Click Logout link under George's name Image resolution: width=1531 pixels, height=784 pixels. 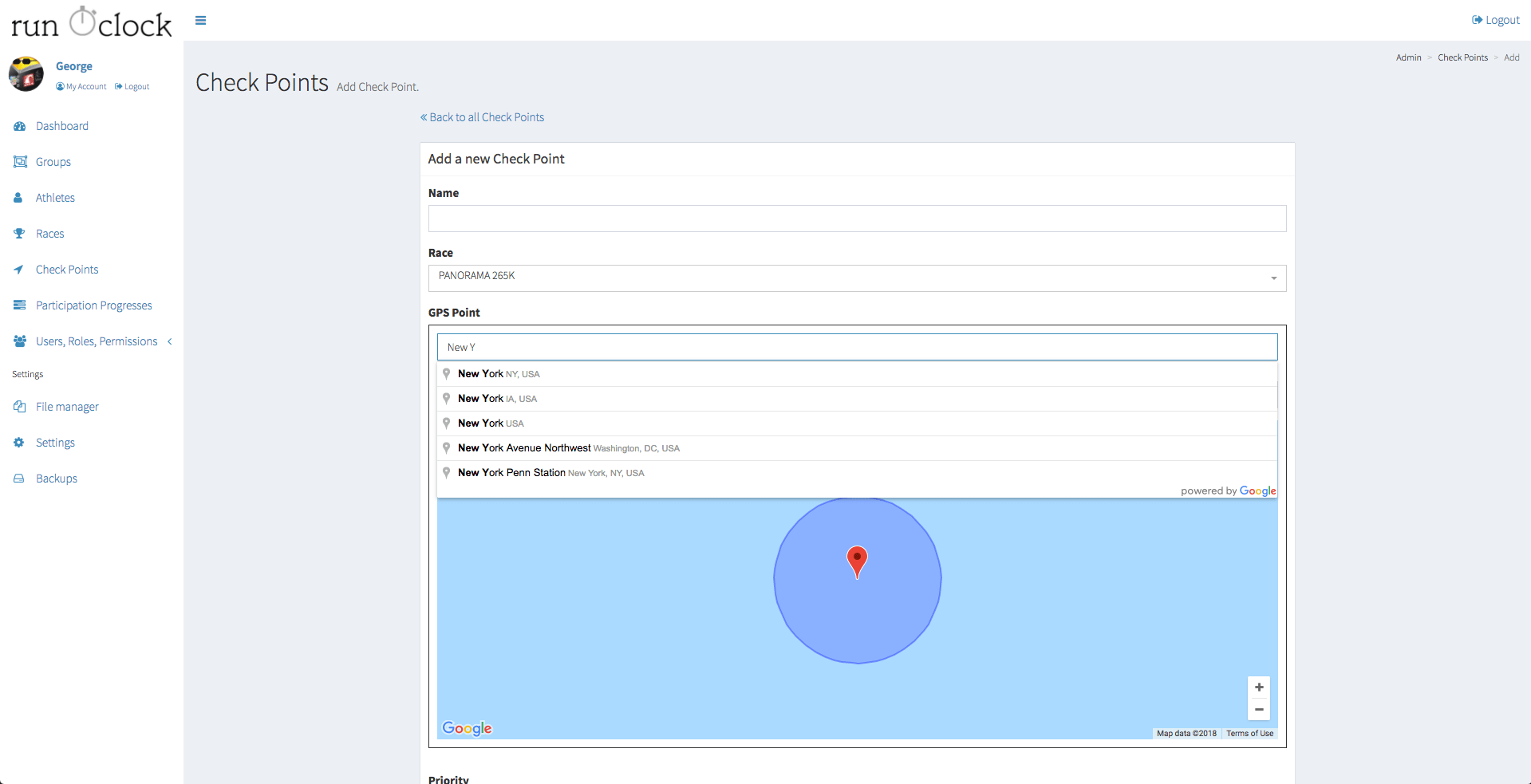pos(132,86)
